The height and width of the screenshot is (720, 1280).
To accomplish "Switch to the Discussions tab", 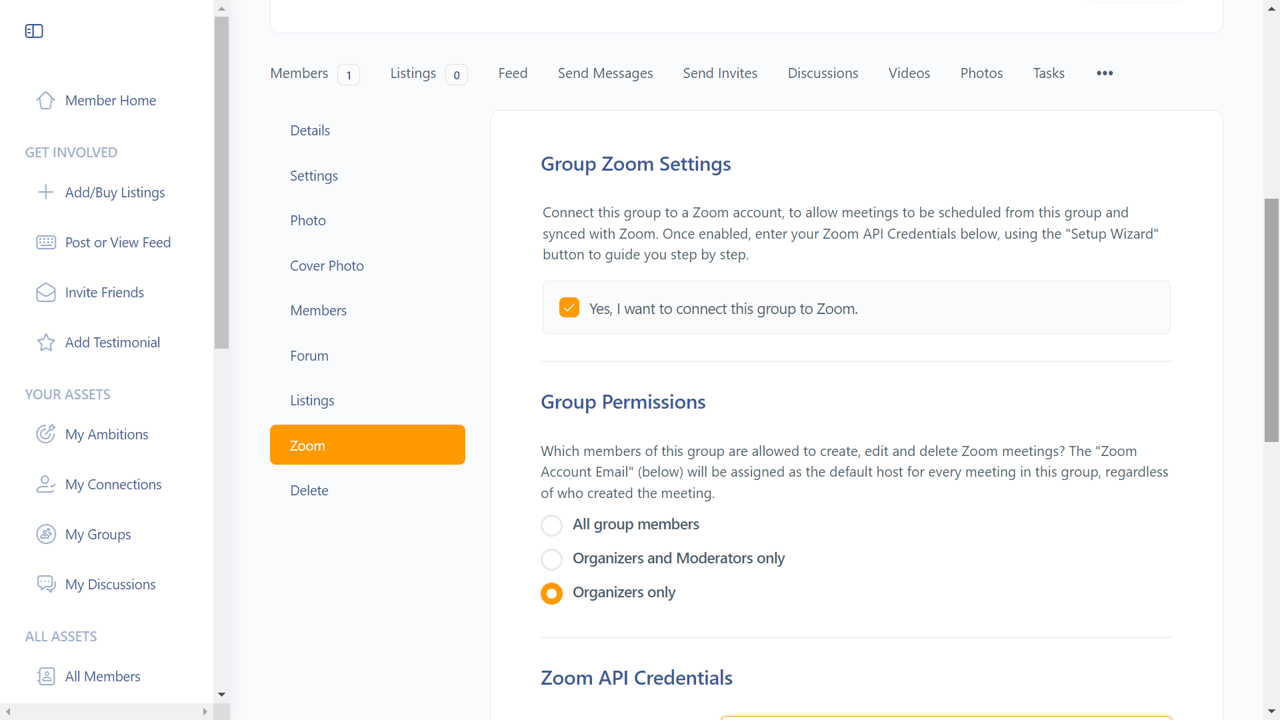I will click(823, 73).
